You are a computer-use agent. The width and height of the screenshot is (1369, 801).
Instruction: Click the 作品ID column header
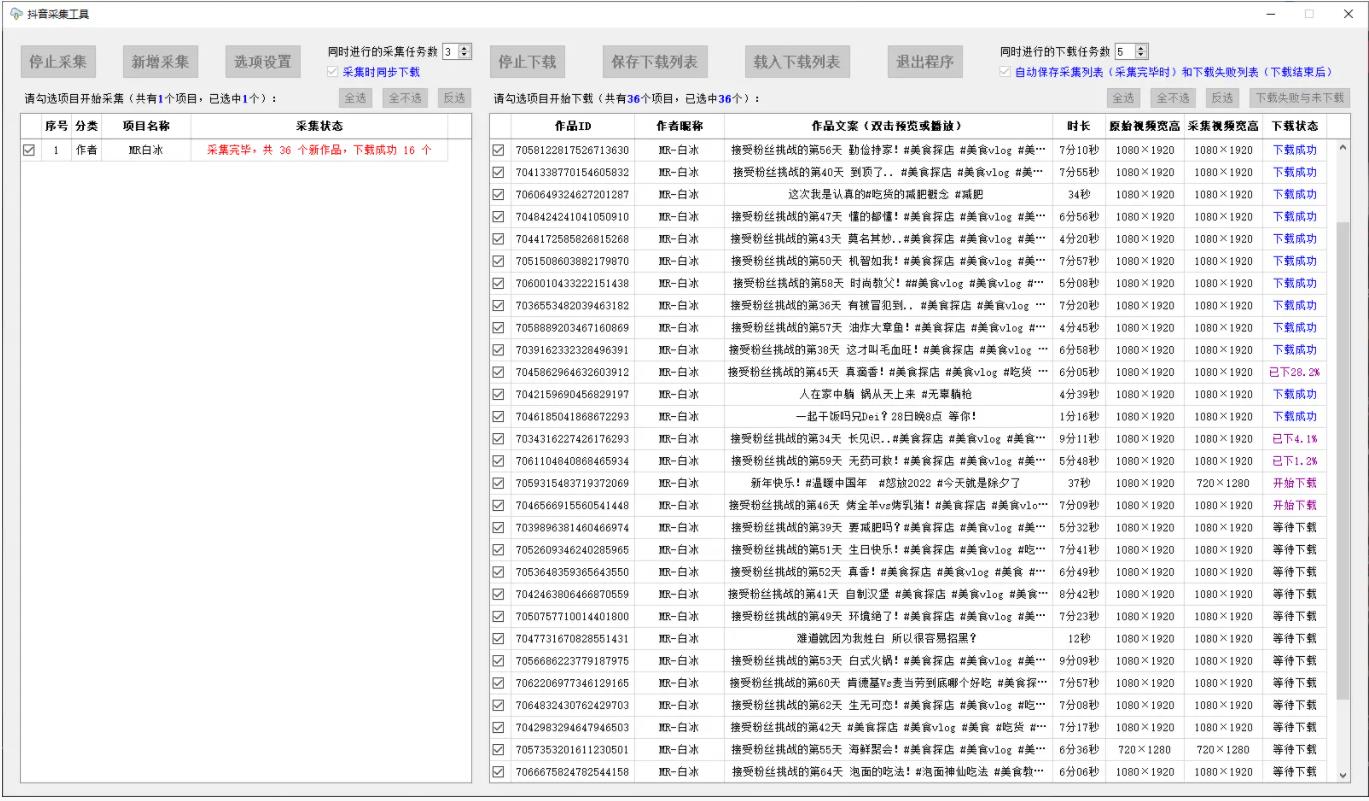coord(572,127)
